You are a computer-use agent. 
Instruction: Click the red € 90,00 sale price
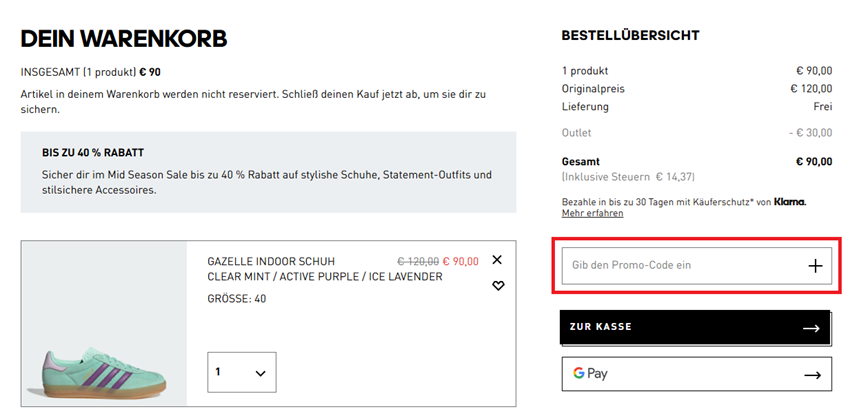click(x=460, y=261)
